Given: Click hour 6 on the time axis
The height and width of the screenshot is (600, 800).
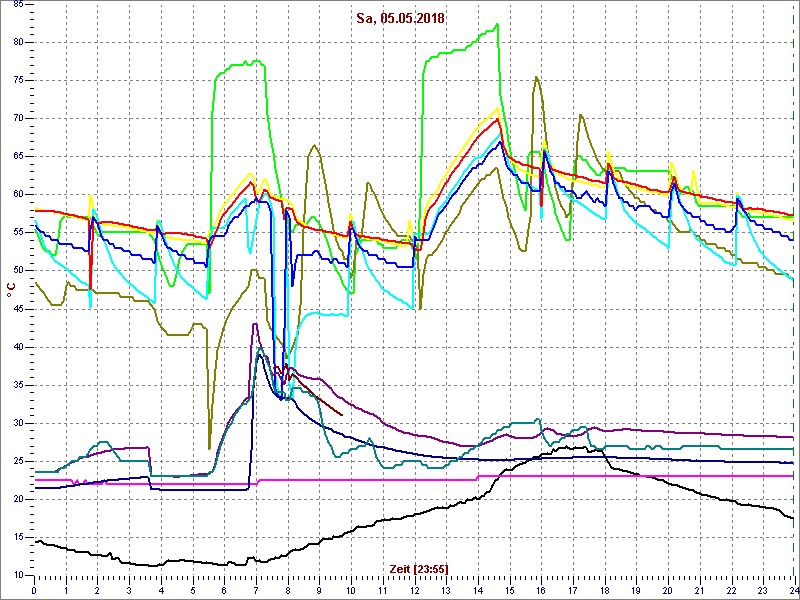Looking at the screenshot, I should pos(224,589).
